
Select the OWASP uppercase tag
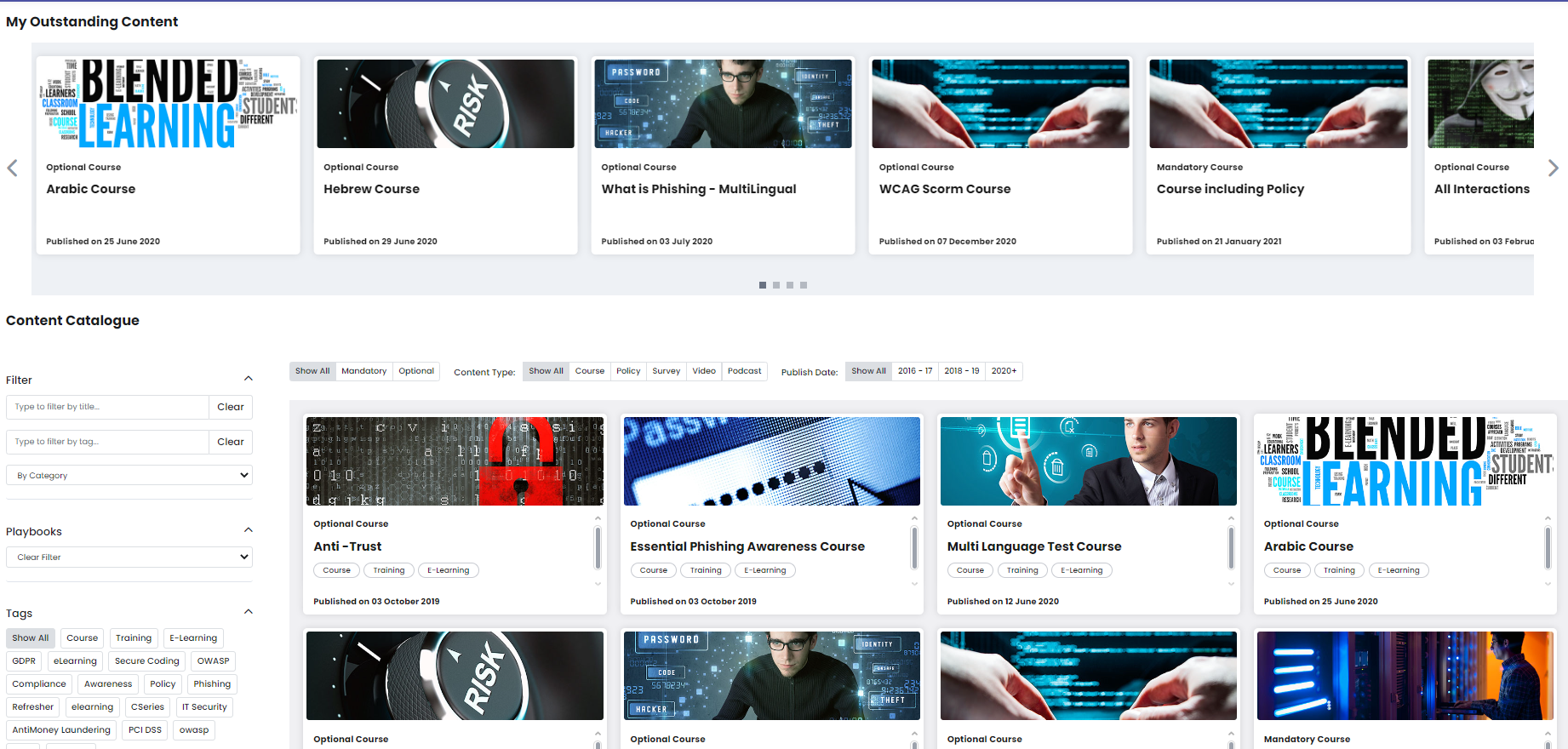pyautogui.click(x=214, y=660)
